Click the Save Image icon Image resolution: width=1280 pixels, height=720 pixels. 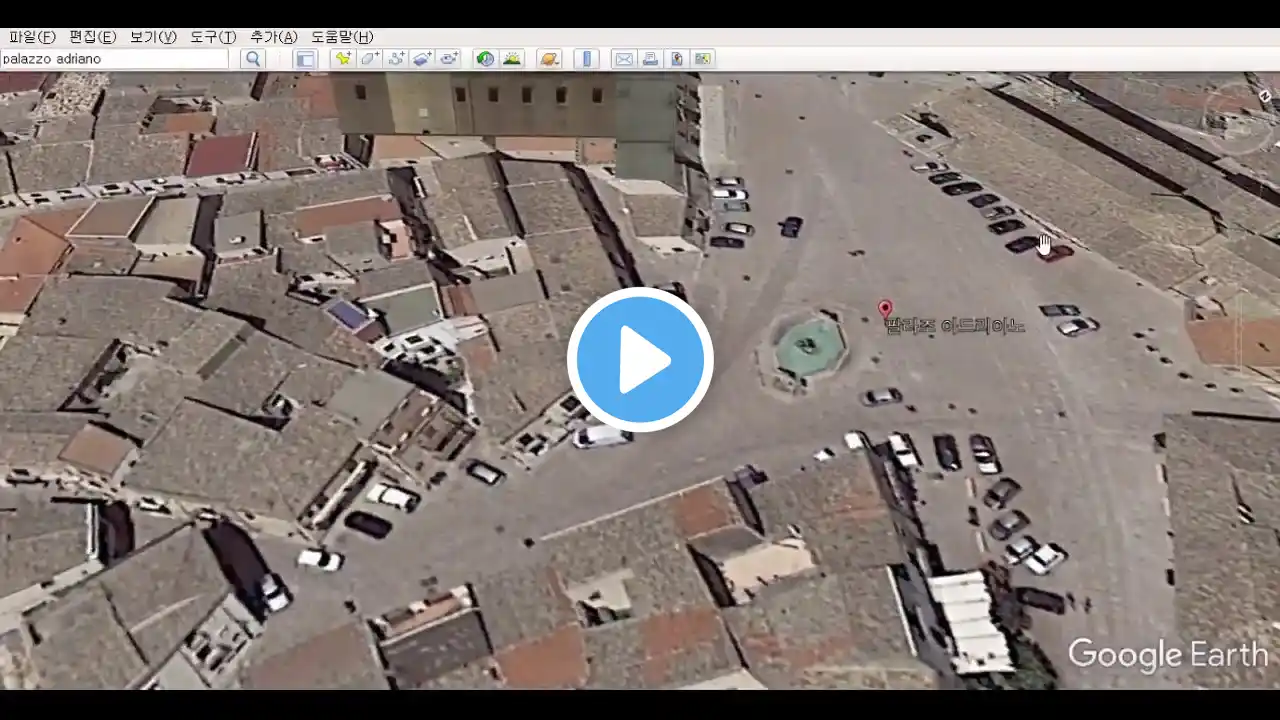tap(677, 59)
